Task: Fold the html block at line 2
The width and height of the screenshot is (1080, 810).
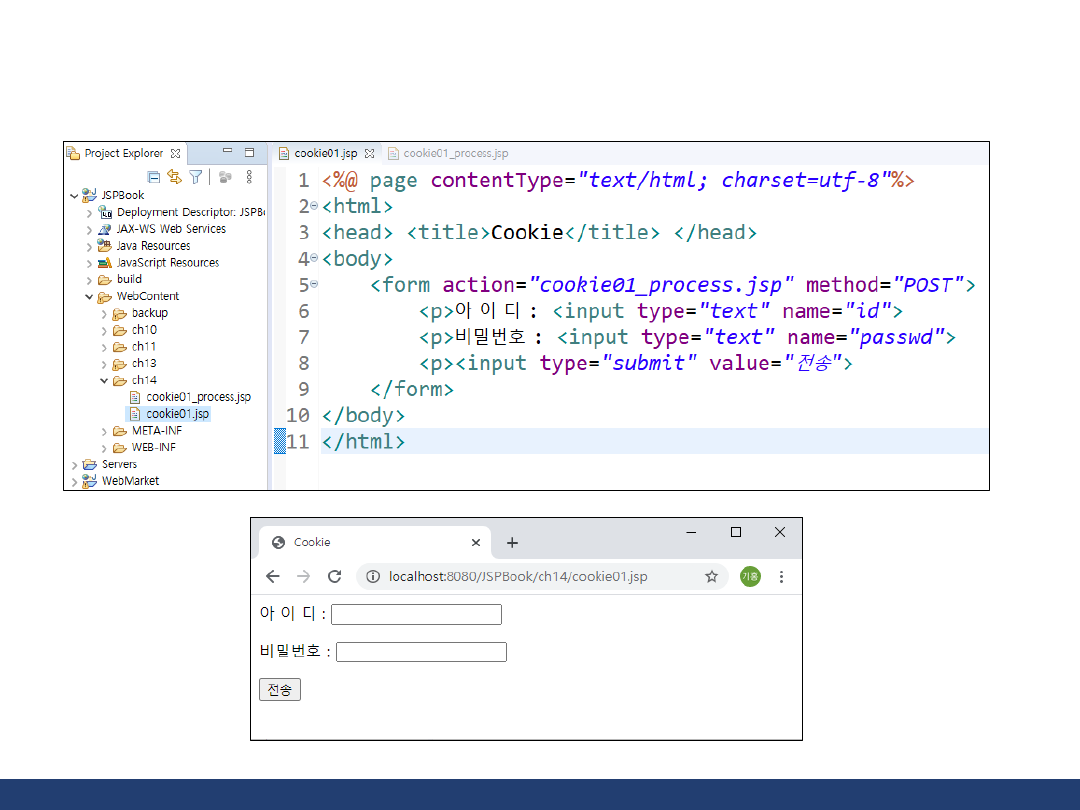Action: click(314, 205)
